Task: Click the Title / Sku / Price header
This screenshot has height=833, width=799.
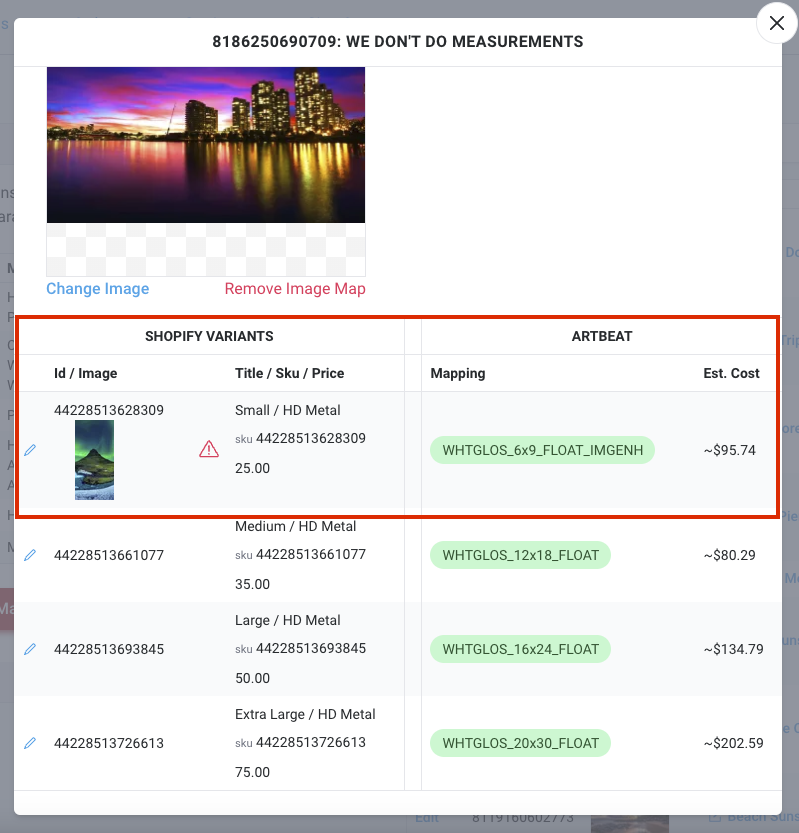Action: tap(290, 373)
